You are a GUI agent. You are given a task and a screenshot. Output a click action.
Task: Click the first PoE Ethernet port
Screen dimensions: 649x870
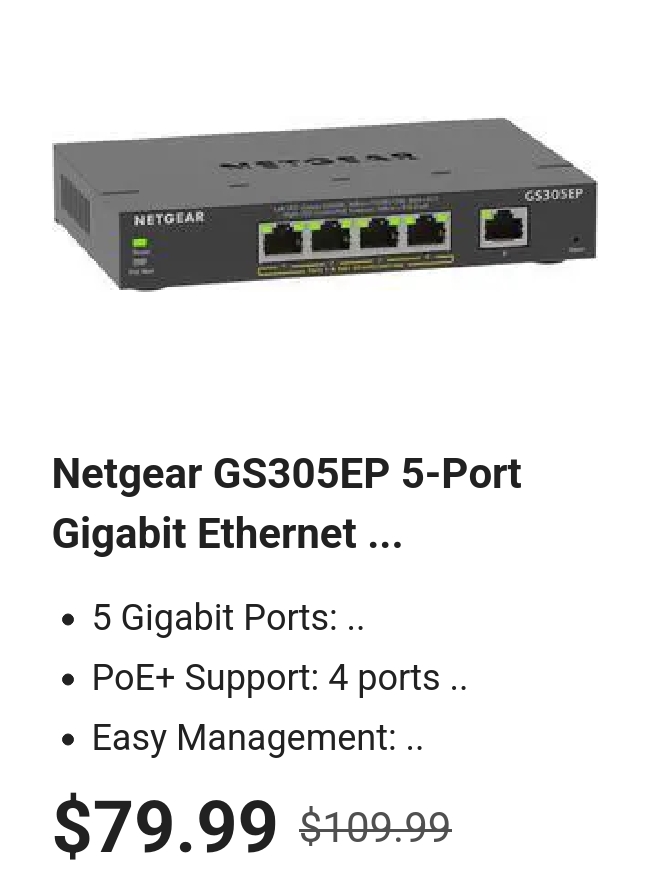point(282,239)
